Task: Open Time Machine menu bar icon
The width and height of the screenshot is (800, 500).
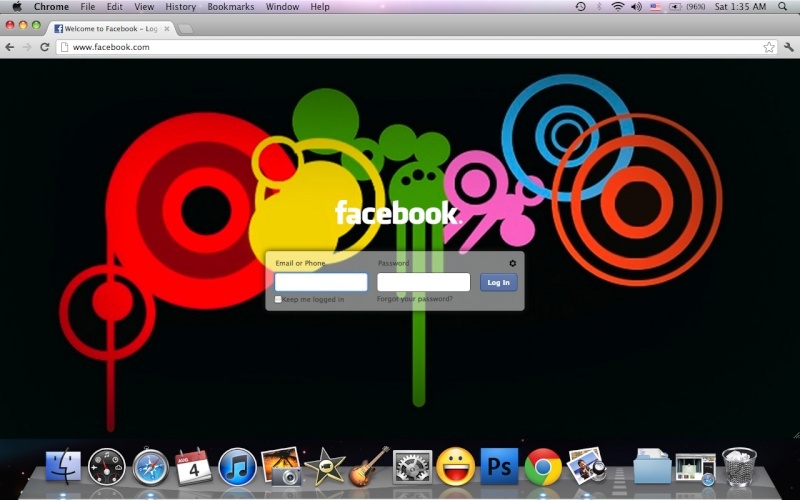Action: click(x=581, y=7)
